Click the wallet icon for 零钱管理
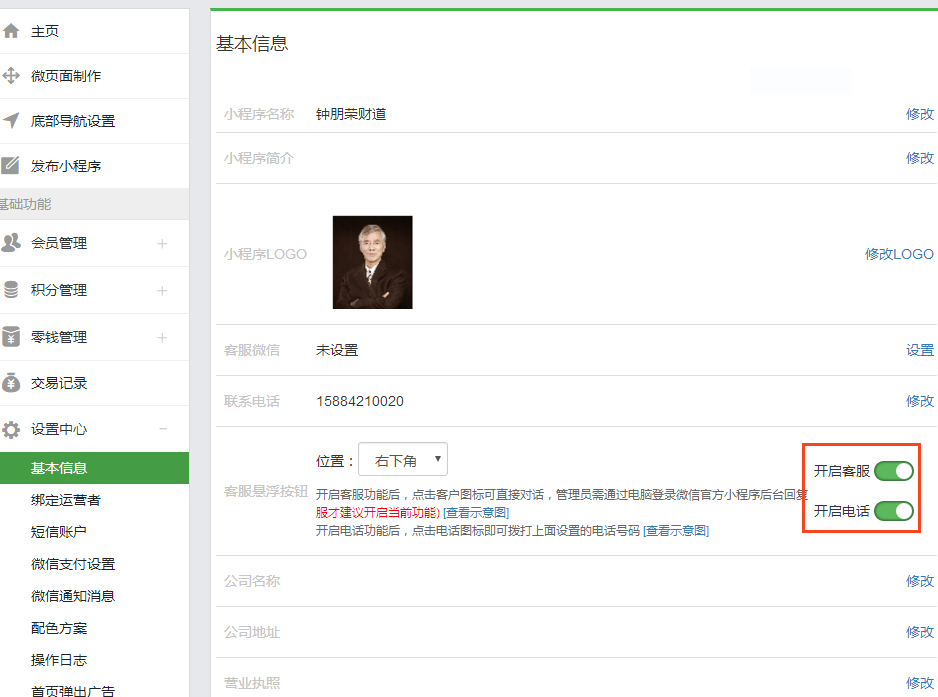 pyautogui.click(x=11, y=337)
